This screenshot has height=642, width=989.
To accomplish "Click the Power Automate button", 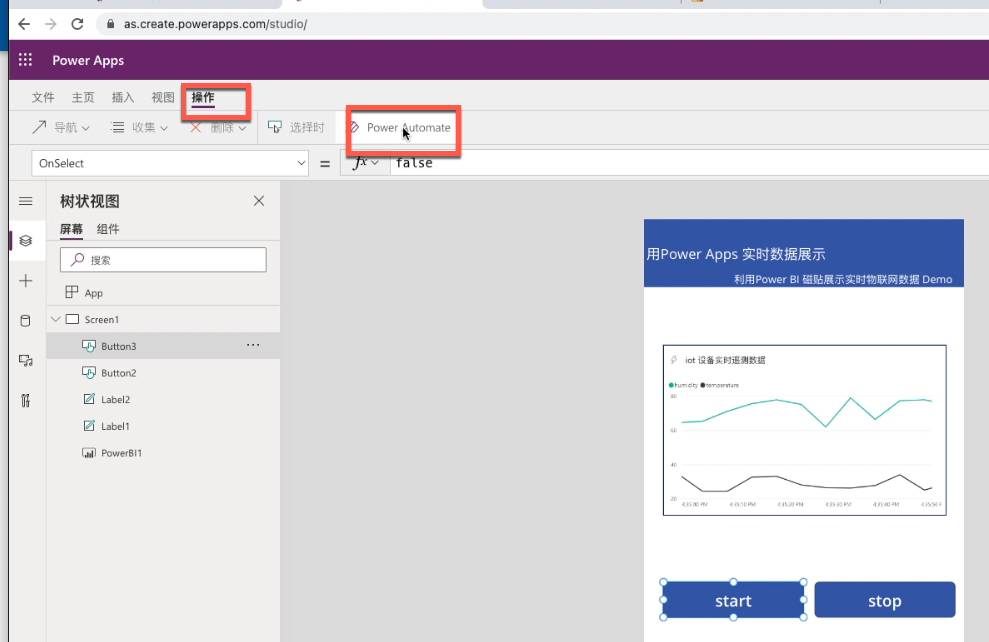I will (400, 127).
